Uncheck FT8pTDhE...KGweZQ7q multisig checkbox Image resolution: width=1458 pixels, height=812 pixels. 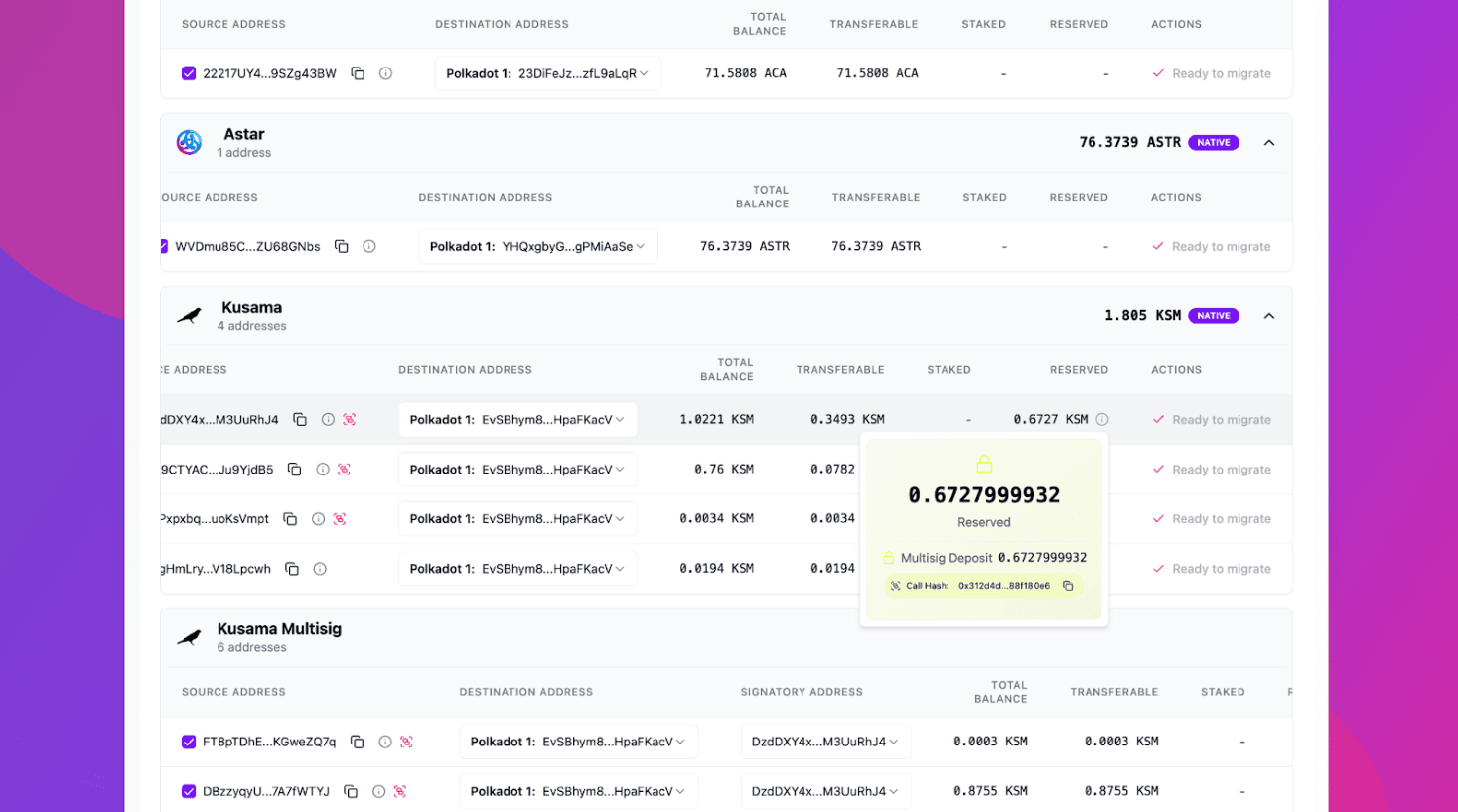pos(189,742)
